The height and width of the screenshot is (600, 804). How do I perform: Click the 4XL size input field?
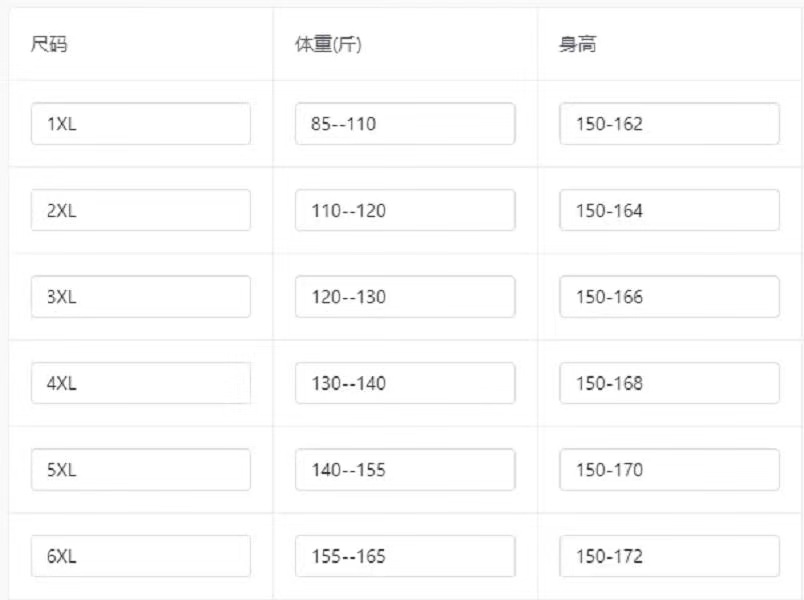tap(141, 383)
